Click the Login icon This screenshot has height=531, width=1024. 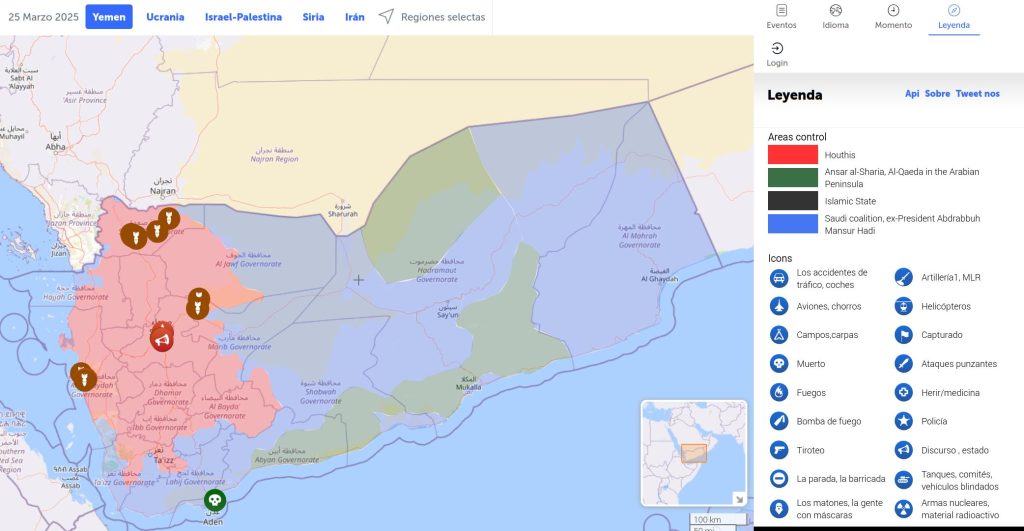tap(776, 48)
